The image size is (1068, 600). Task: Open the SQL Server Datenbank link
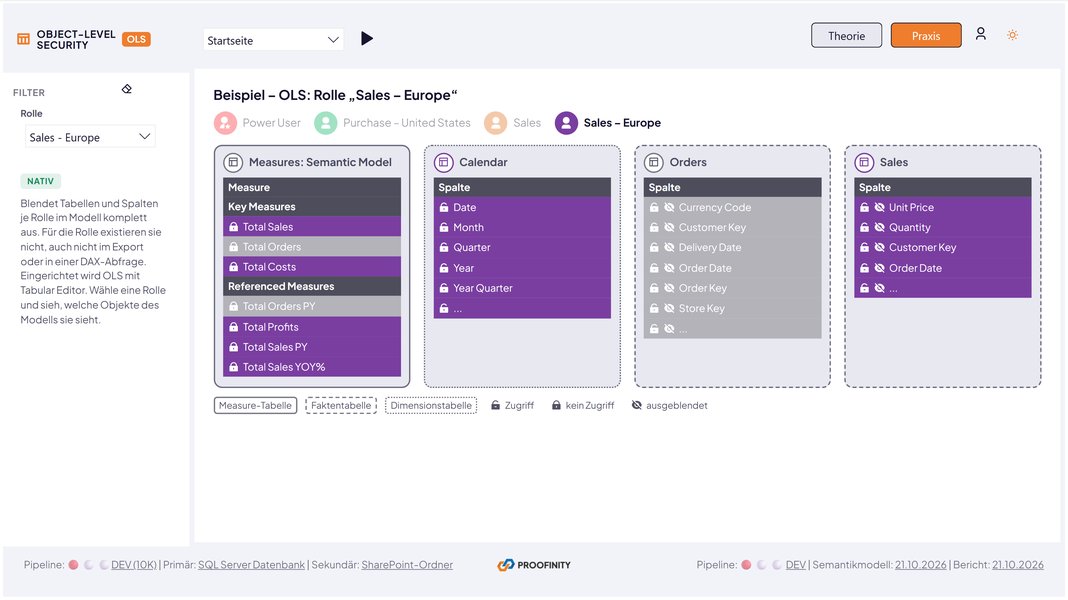(251, 565)
